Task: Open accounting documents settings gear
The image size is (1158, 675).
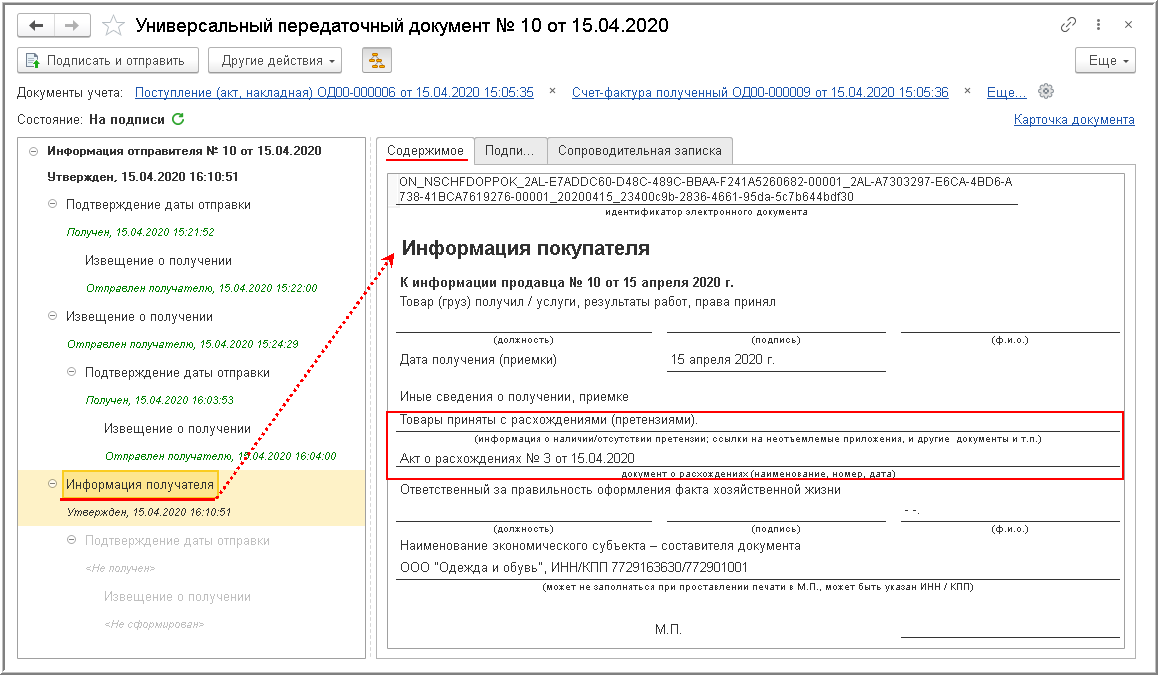Action: (x=1045, y=92)
